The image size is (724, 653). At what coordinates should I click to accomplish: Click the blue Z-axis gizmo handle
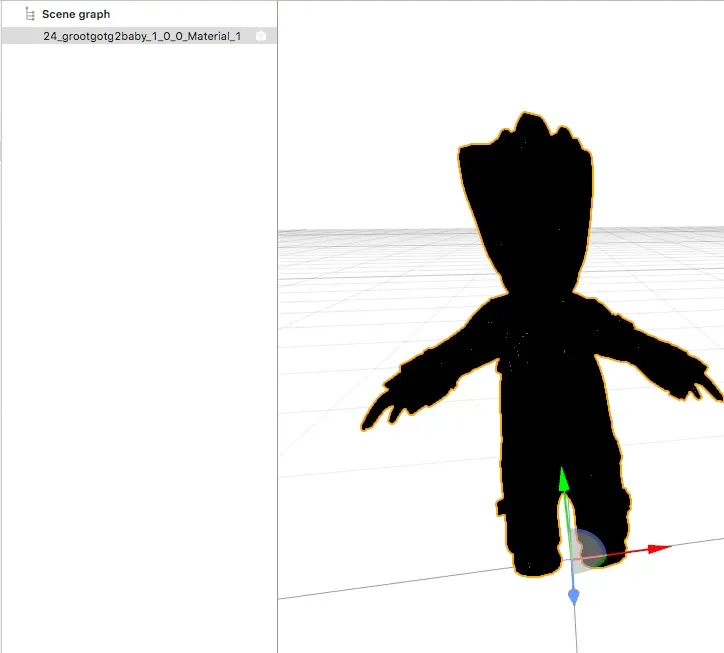pos(573,596)
